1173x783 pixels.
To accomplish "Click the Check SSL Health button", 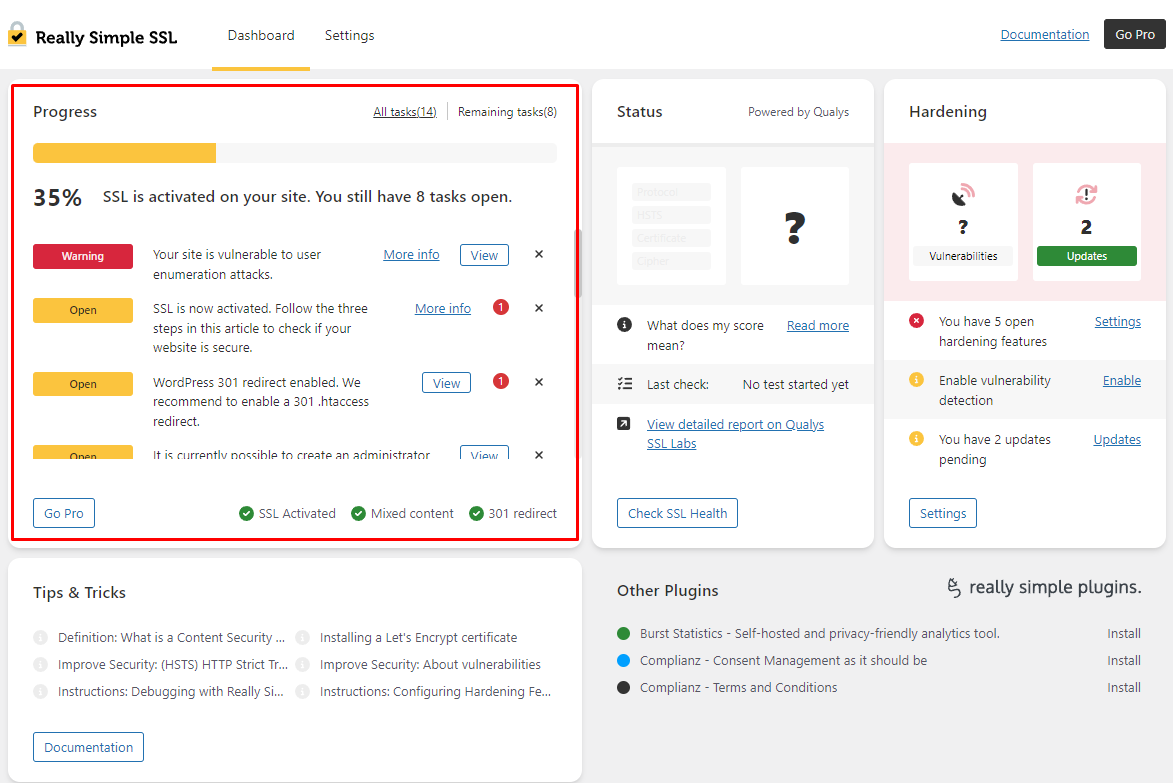I will point(677,513).
